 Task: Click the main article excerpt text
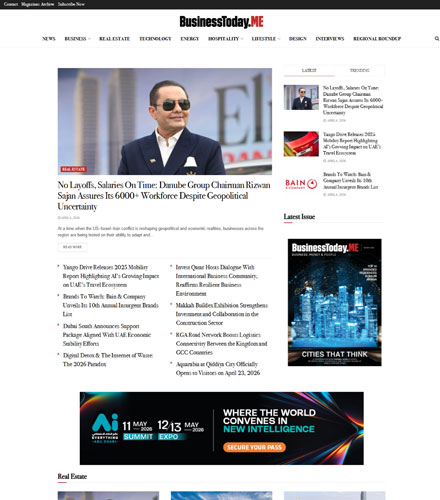coord(161,232)
